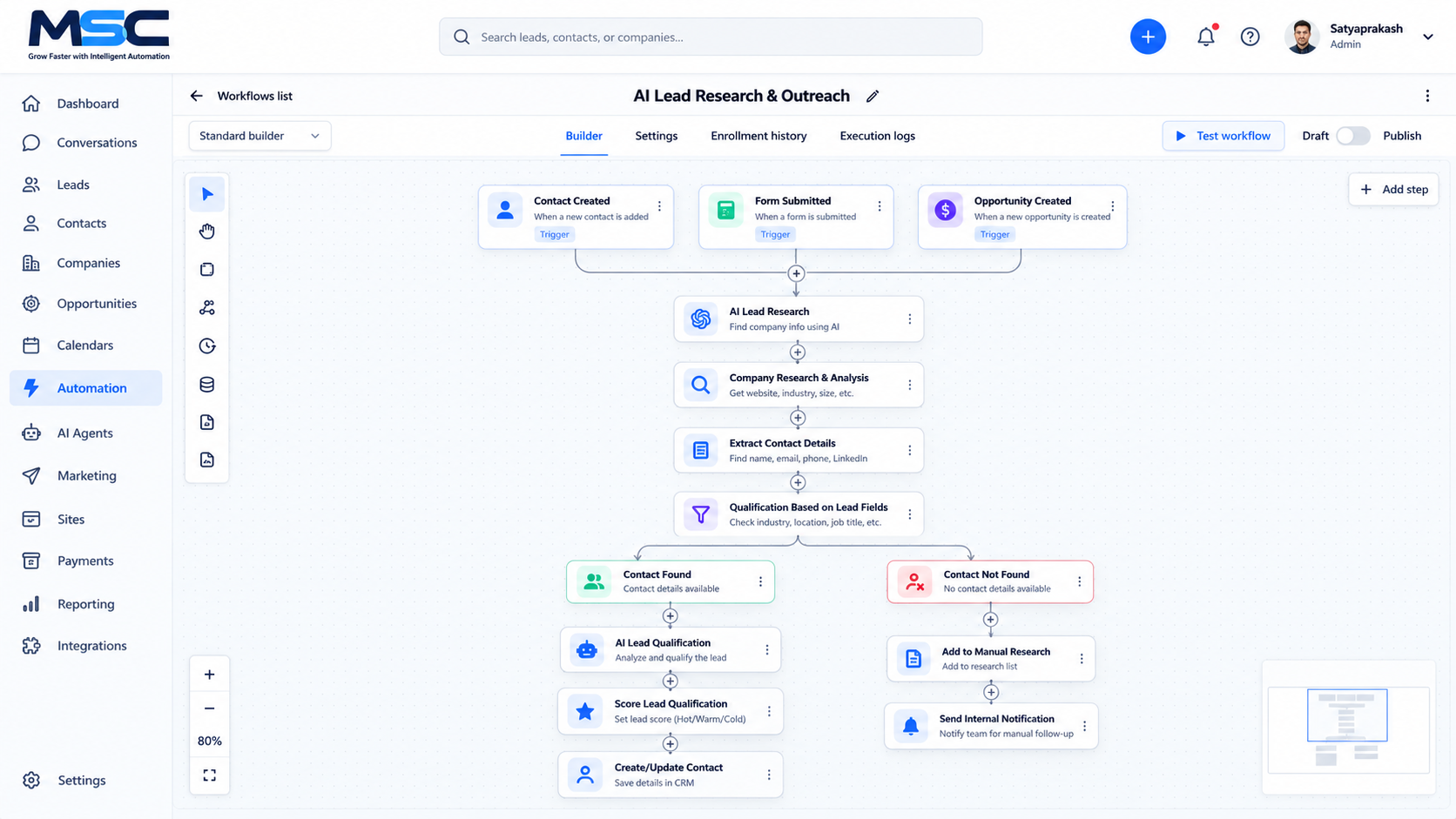Click the clock timer tool icon

click(x=207, y=346)
